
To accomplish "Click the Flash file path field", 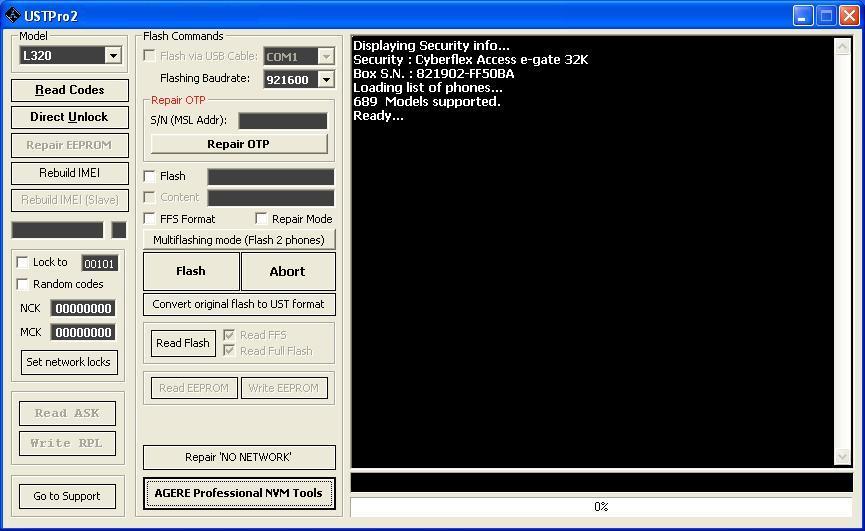I will click(x=271, y=177).
